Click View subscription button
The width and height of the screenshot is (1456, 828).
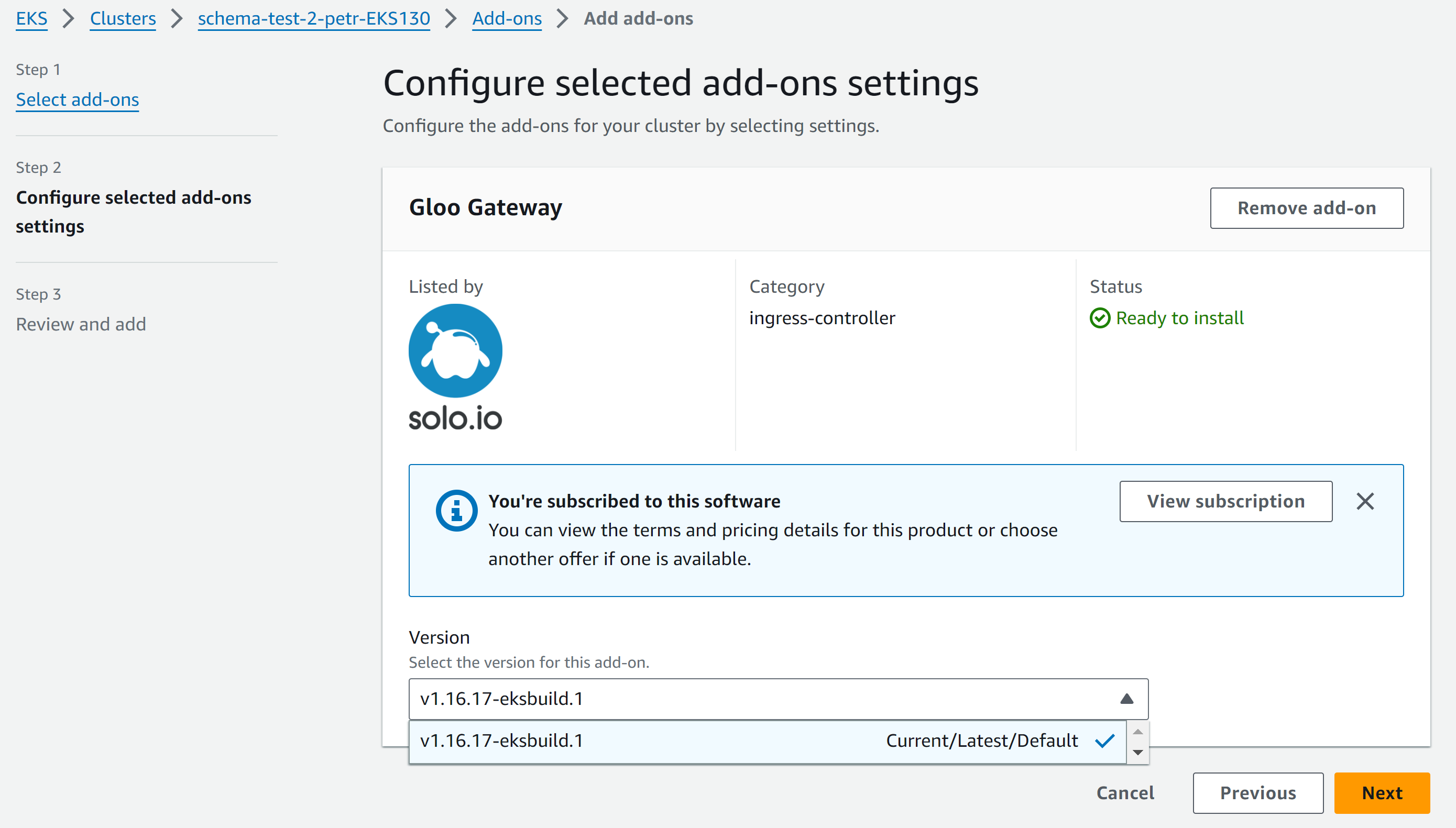pos(1225,501)
